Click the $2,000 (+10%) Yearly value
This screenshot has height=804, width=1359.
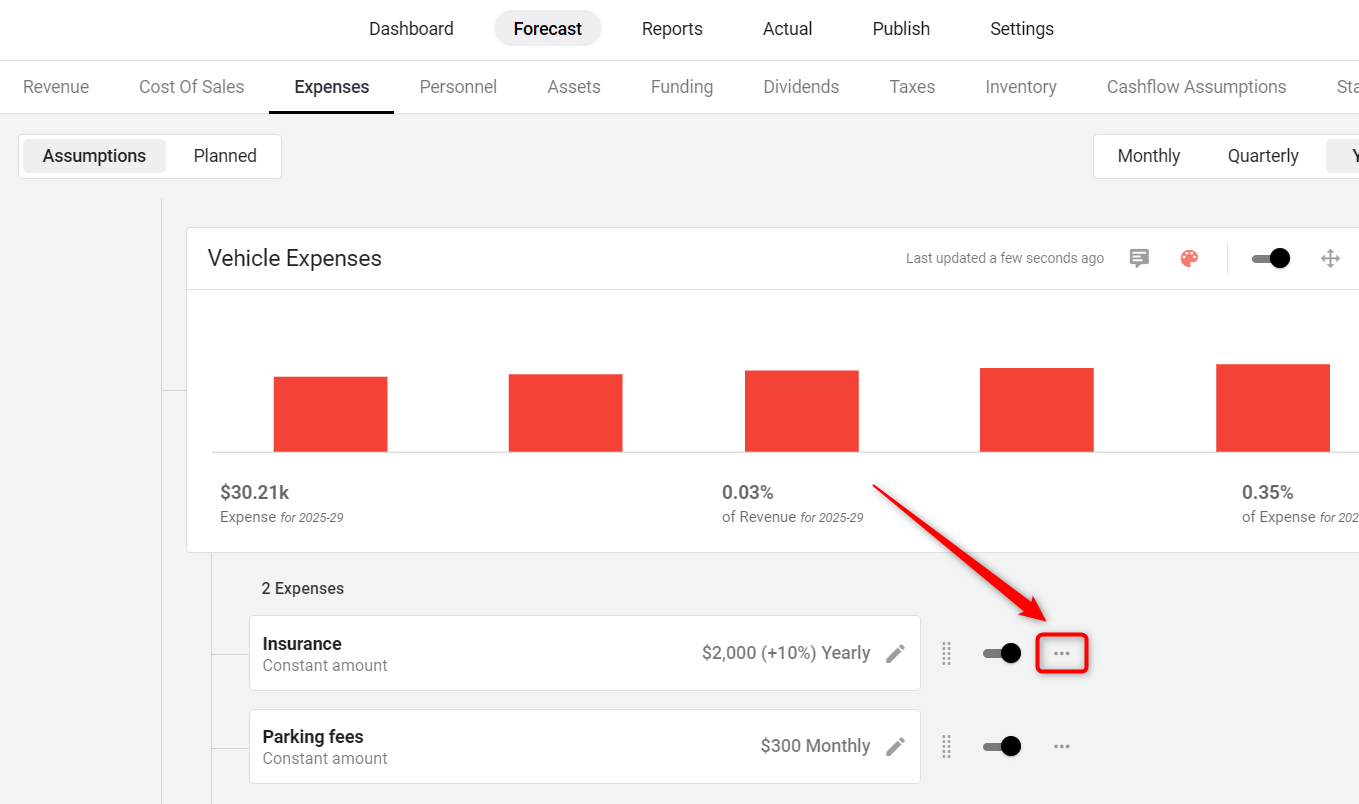pos(786,653)
